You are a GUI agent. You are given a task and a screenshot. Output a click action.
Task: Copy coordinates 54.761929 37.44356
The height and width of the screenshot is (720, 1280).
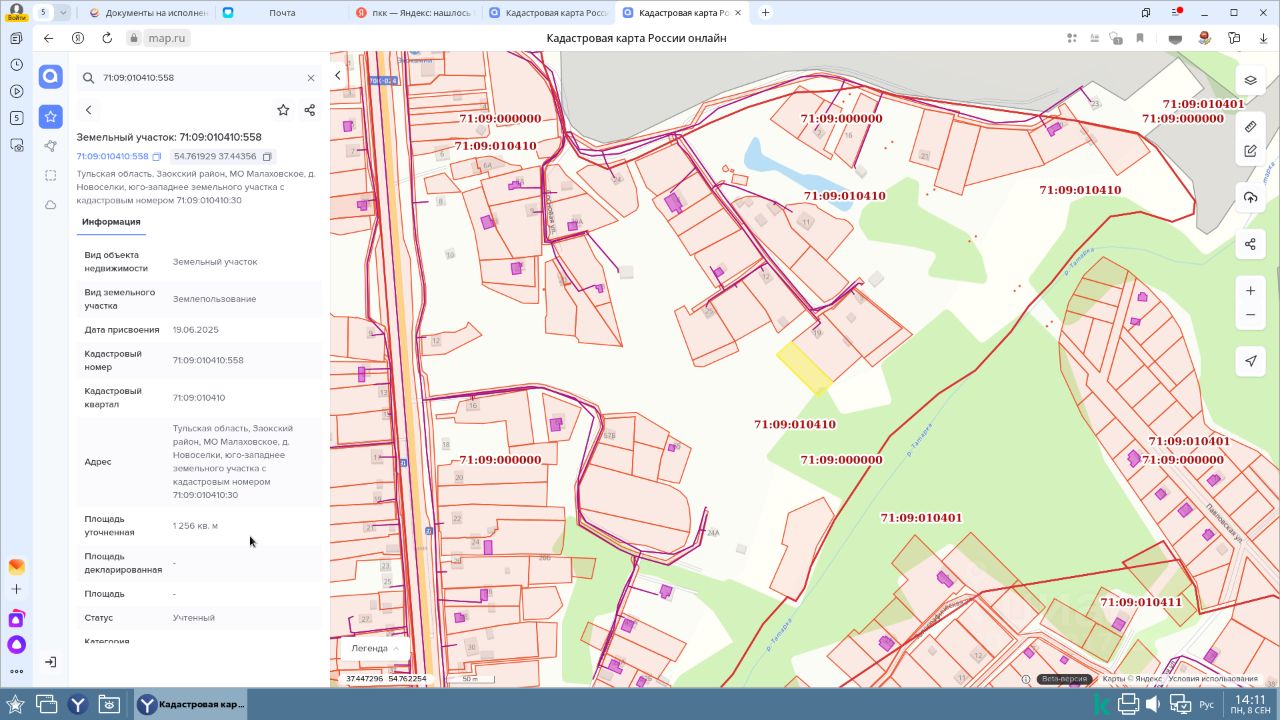[267, 157]
